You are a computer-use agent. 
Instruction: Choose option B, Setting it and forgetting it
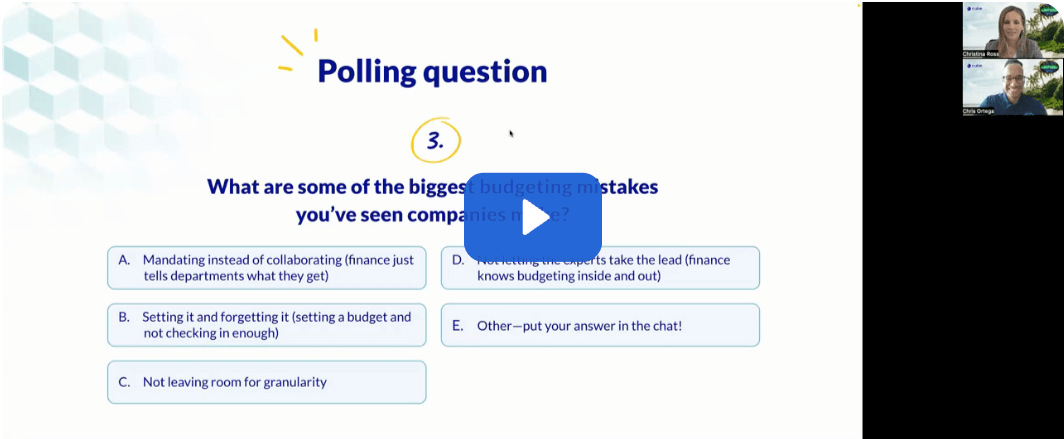click(266, 325)
